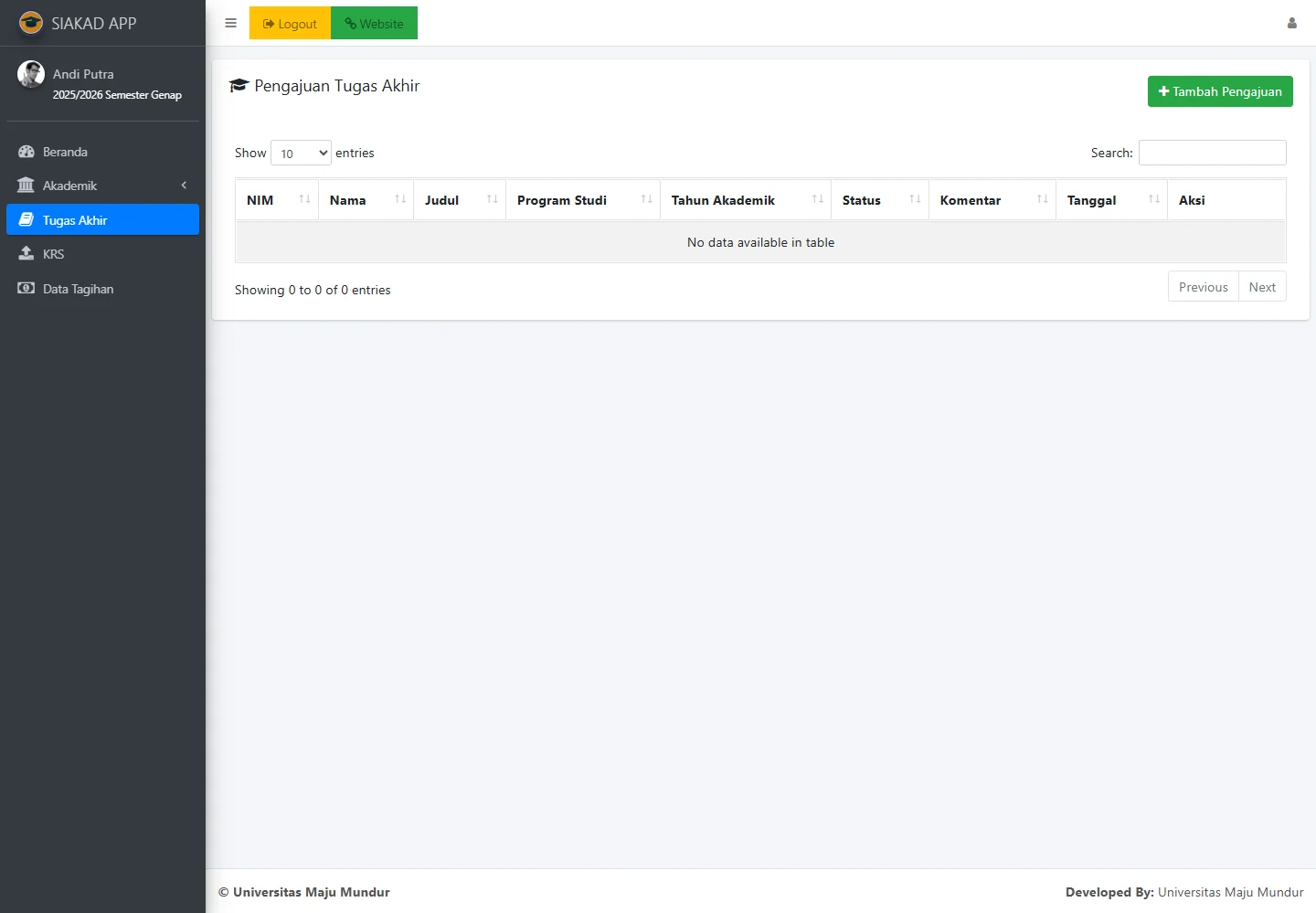Open Tugas Akhir in sidebar
Viewport: 1316px width, 913px height.
(x=102, y=220)
